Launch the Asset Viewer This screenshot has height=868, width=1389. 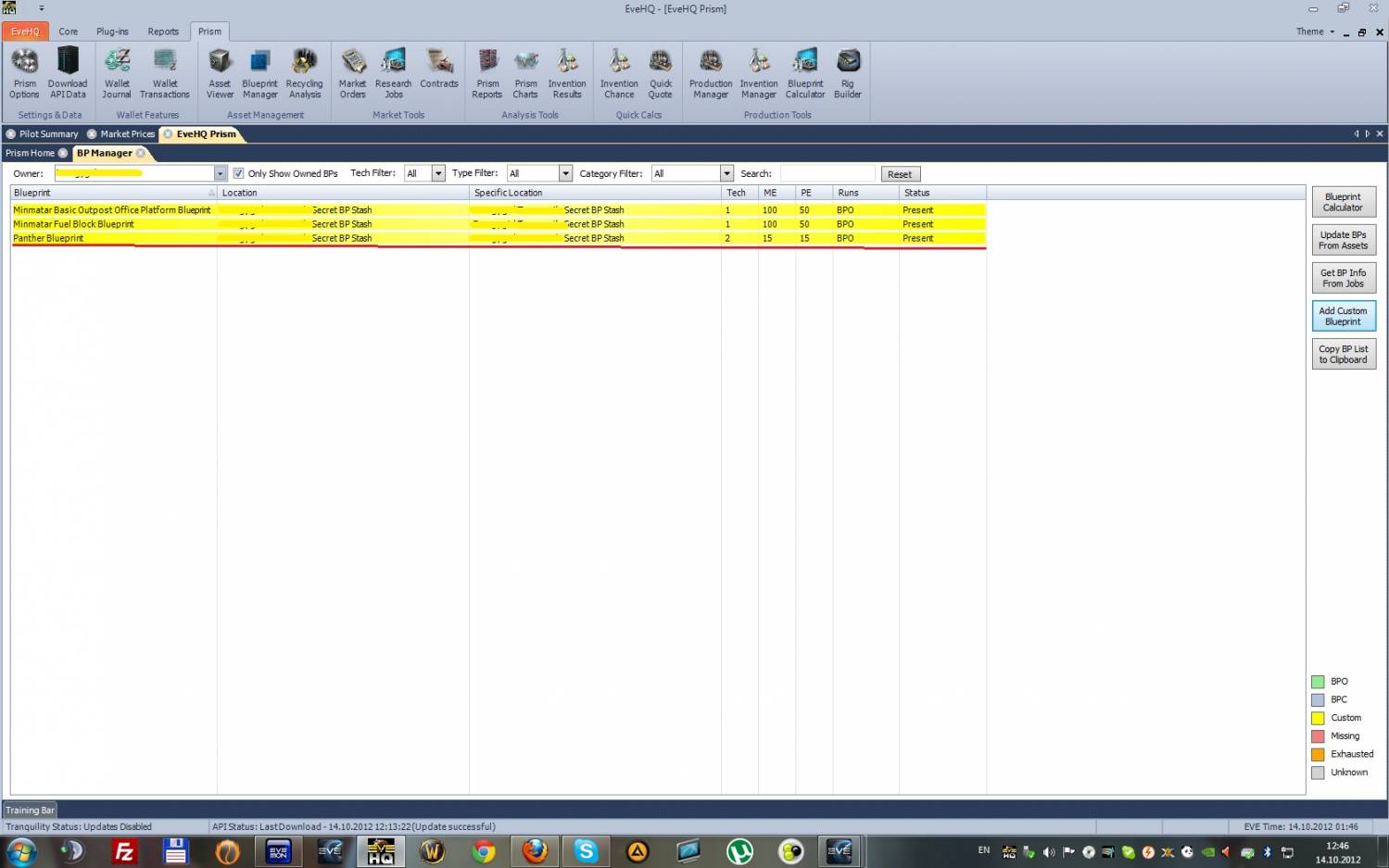[x=220, y=73]
